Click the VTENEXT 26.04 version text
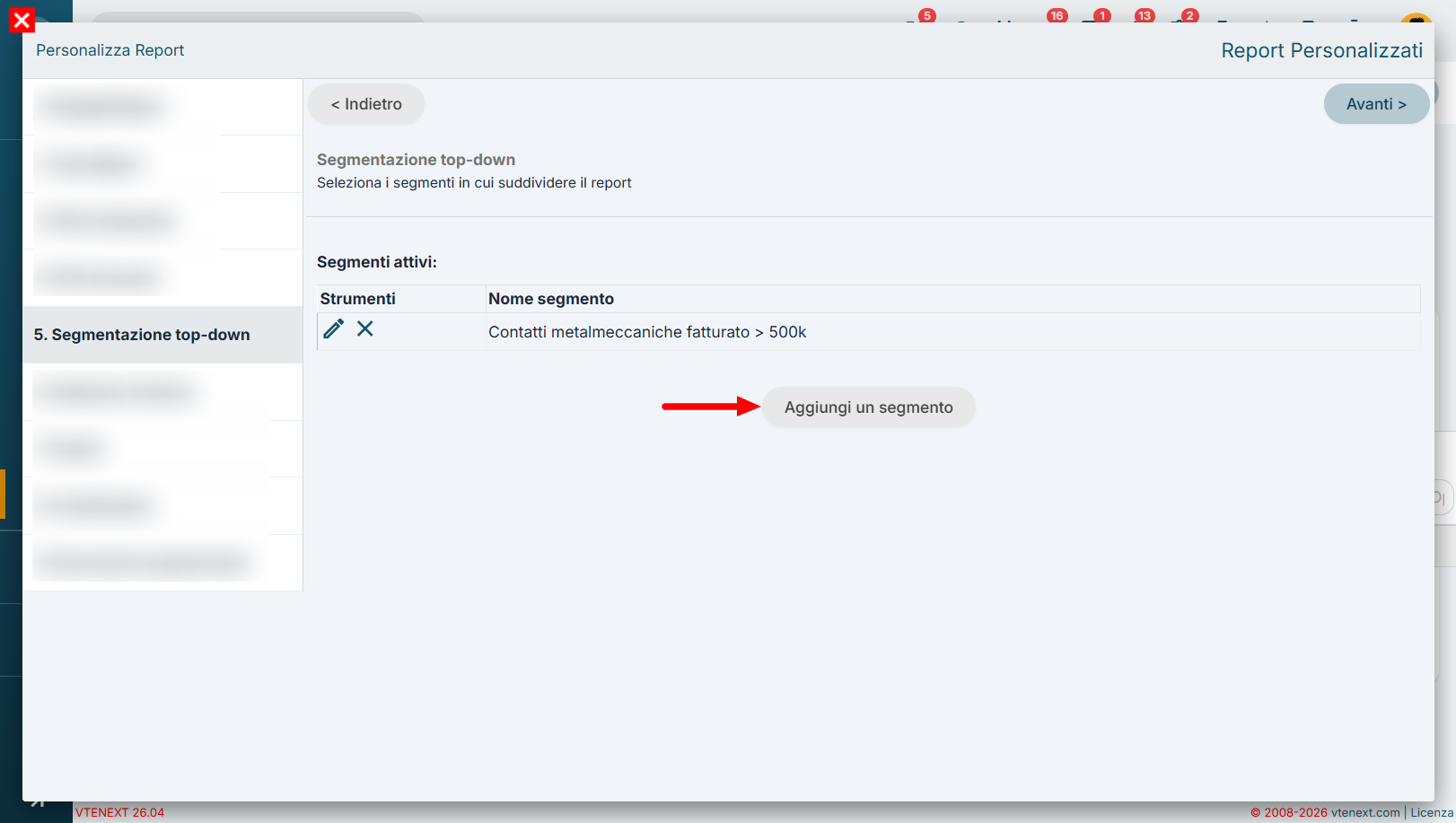Screen dimensions: 1456x823 pyautogui.click(x=119, y=812)
